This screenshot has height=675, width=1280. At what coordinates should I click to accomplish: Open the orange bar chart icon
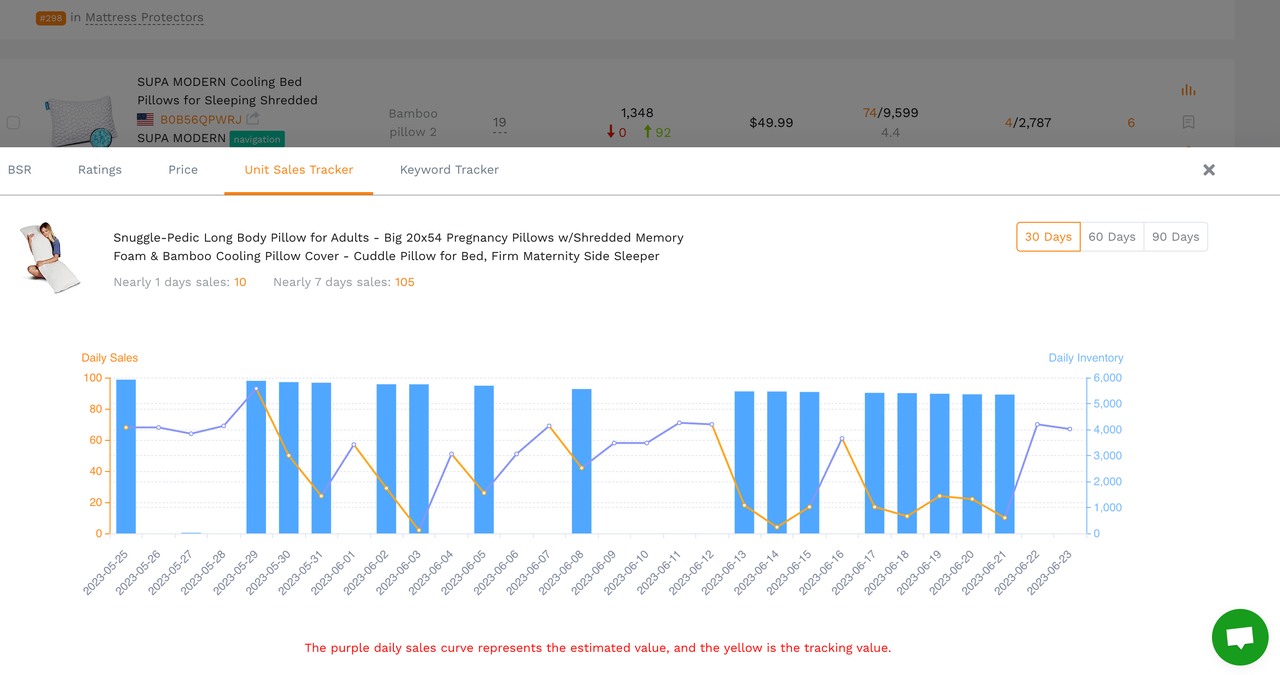click(1188, 90)
